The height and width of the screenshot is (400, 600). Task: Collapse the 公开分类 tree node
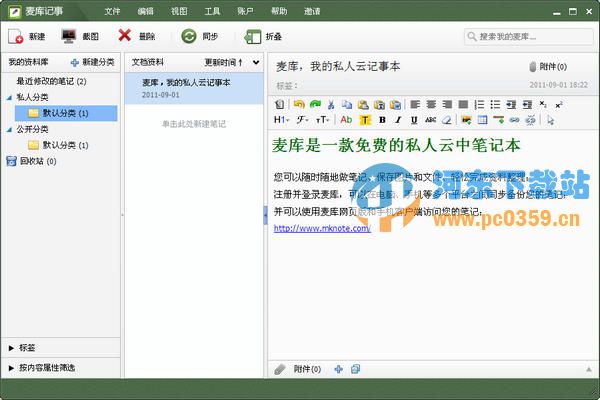(10, 129)
